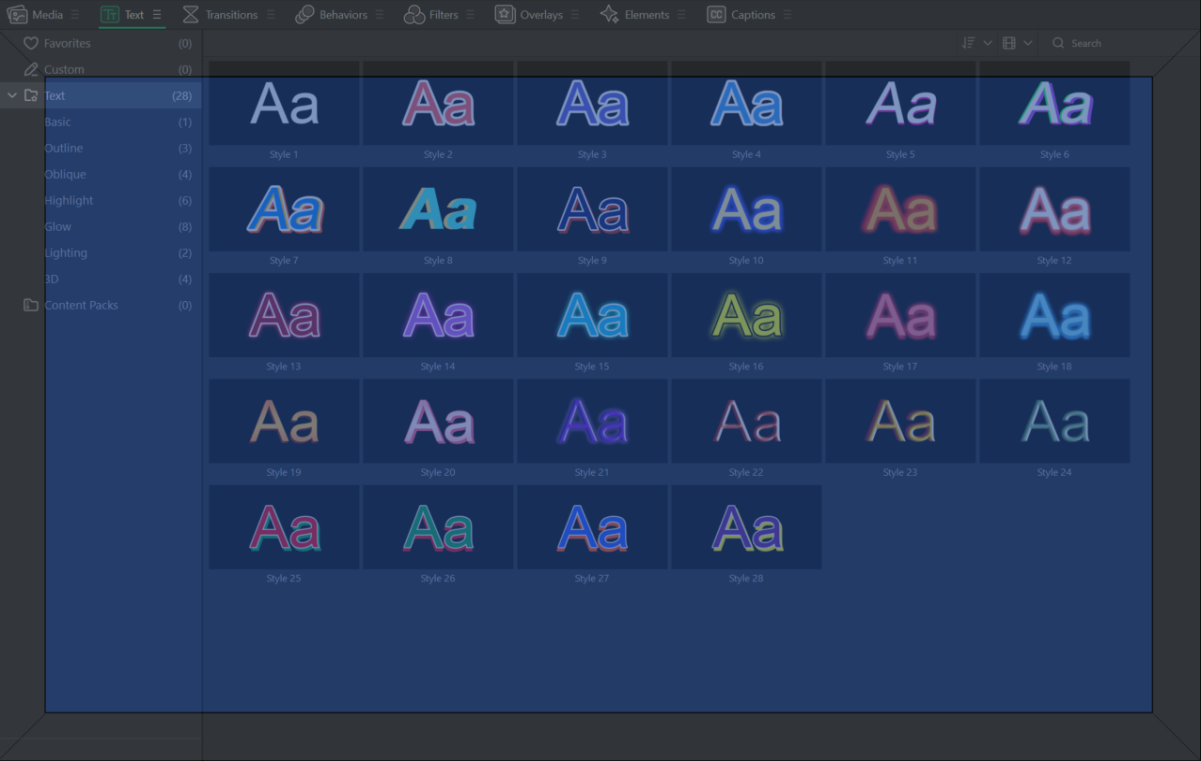The height and width of the screenshot is (761, 1201).
Task: Open the view layout dropdown
Action: (x=1017, y=43)
